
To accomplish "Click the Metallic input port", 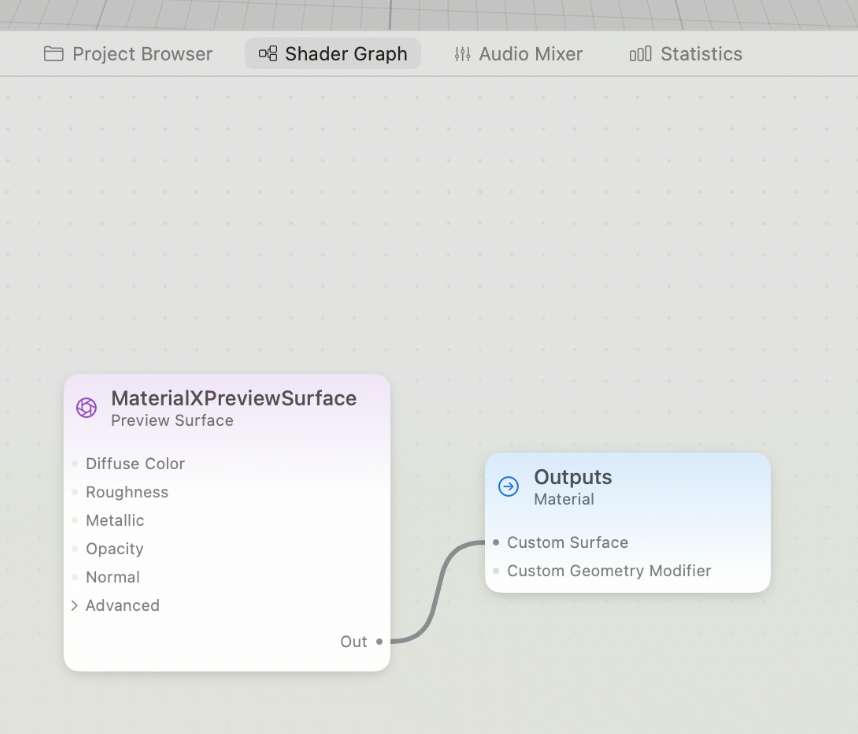I will point(74,521).
